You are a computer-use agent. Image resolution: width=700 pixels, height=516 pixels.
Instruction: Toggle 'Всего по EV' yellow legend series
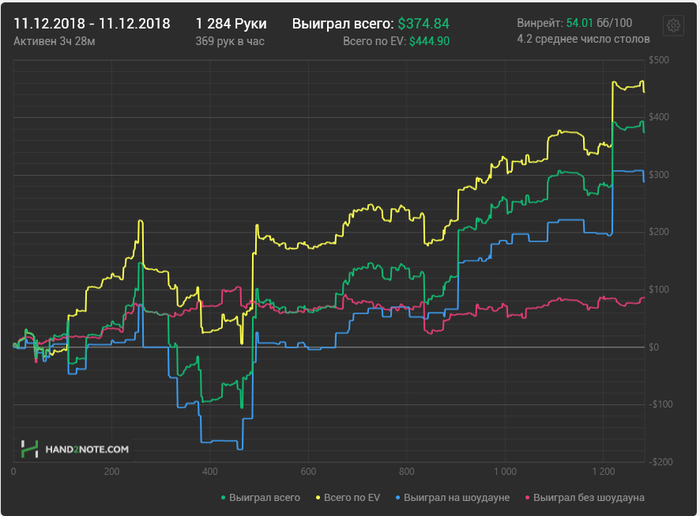(348, 497)
